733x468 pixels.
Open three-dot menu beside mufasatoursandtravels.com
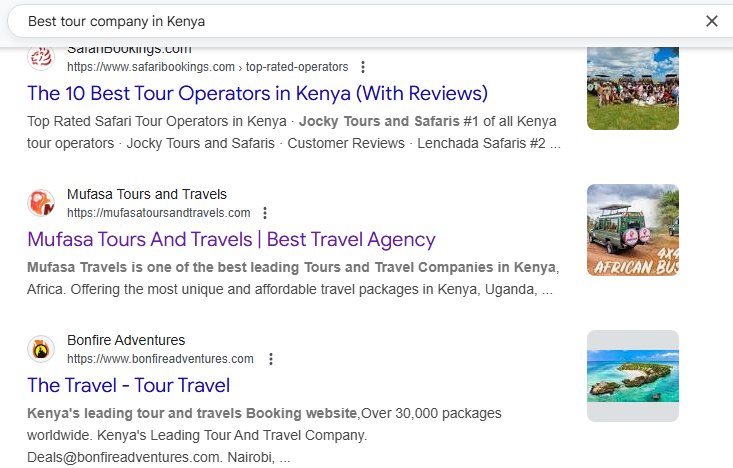coord(265,213)
